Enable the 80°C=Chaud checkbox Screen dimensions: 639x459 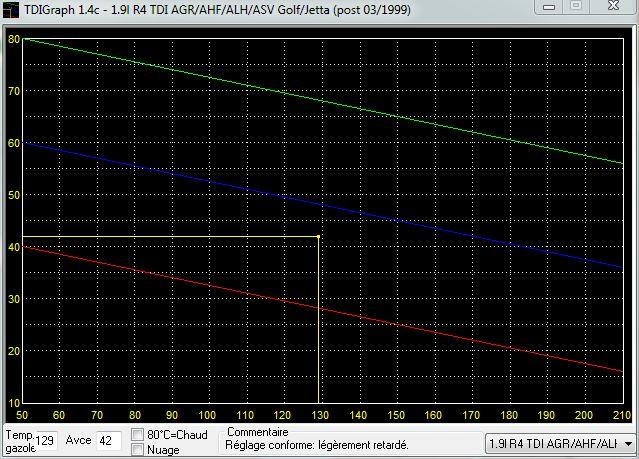click(x=137, y=435)
